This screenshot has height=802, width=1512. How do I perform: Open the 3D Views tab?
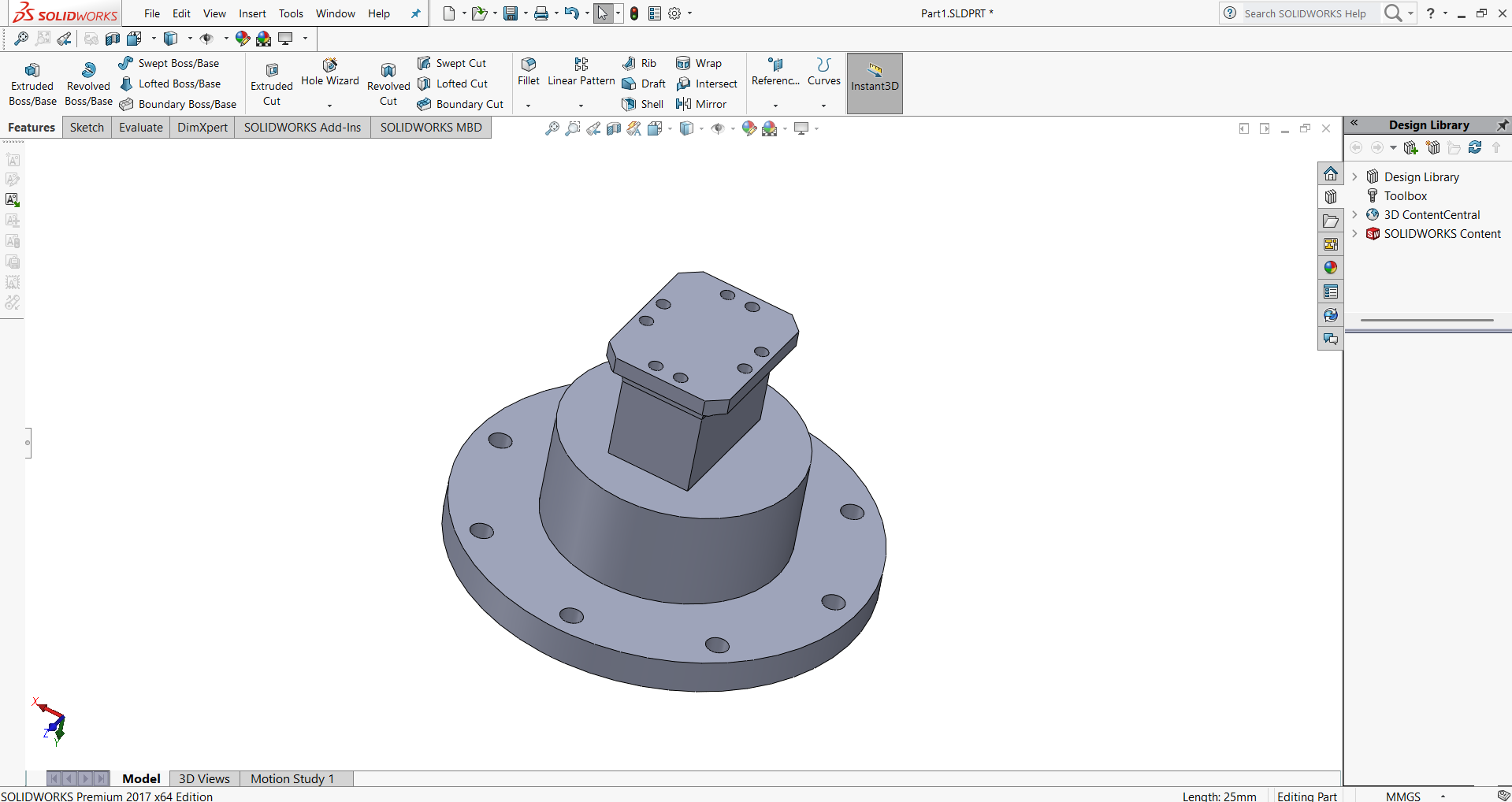[x=204, y=778]
